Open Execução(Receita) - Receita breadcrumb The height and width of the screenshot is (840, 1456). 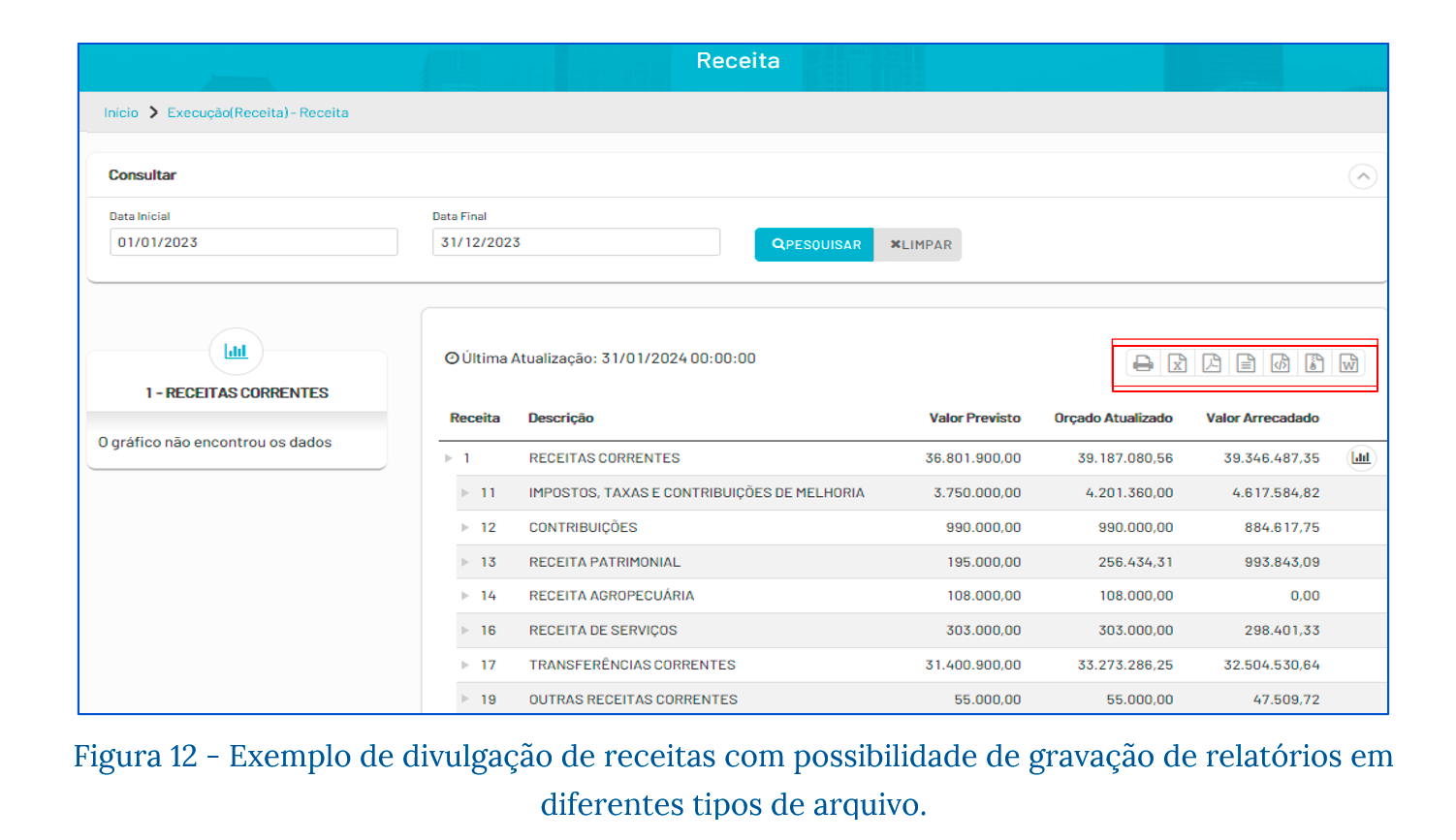click(x=258, y=113)
